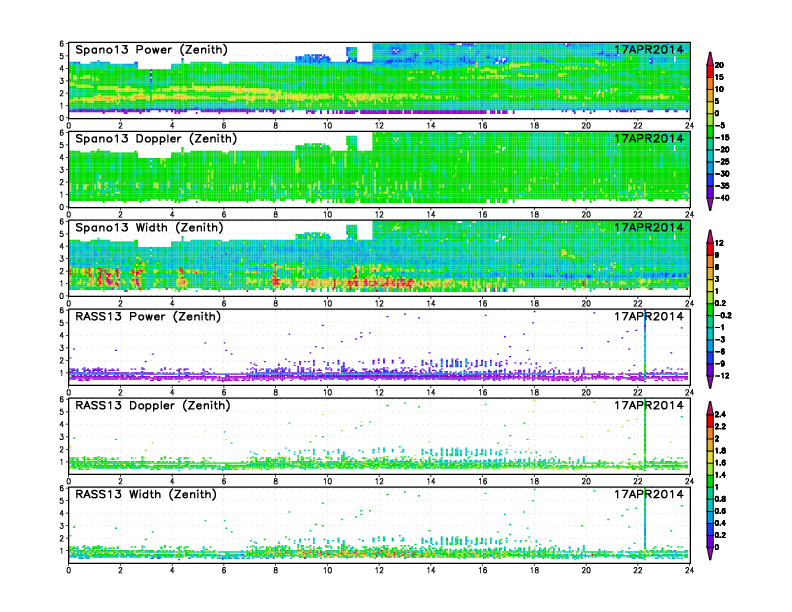Click hour 10 tick under RASS13 Doppler plot

pyautogui.click(x=327, y=481)
